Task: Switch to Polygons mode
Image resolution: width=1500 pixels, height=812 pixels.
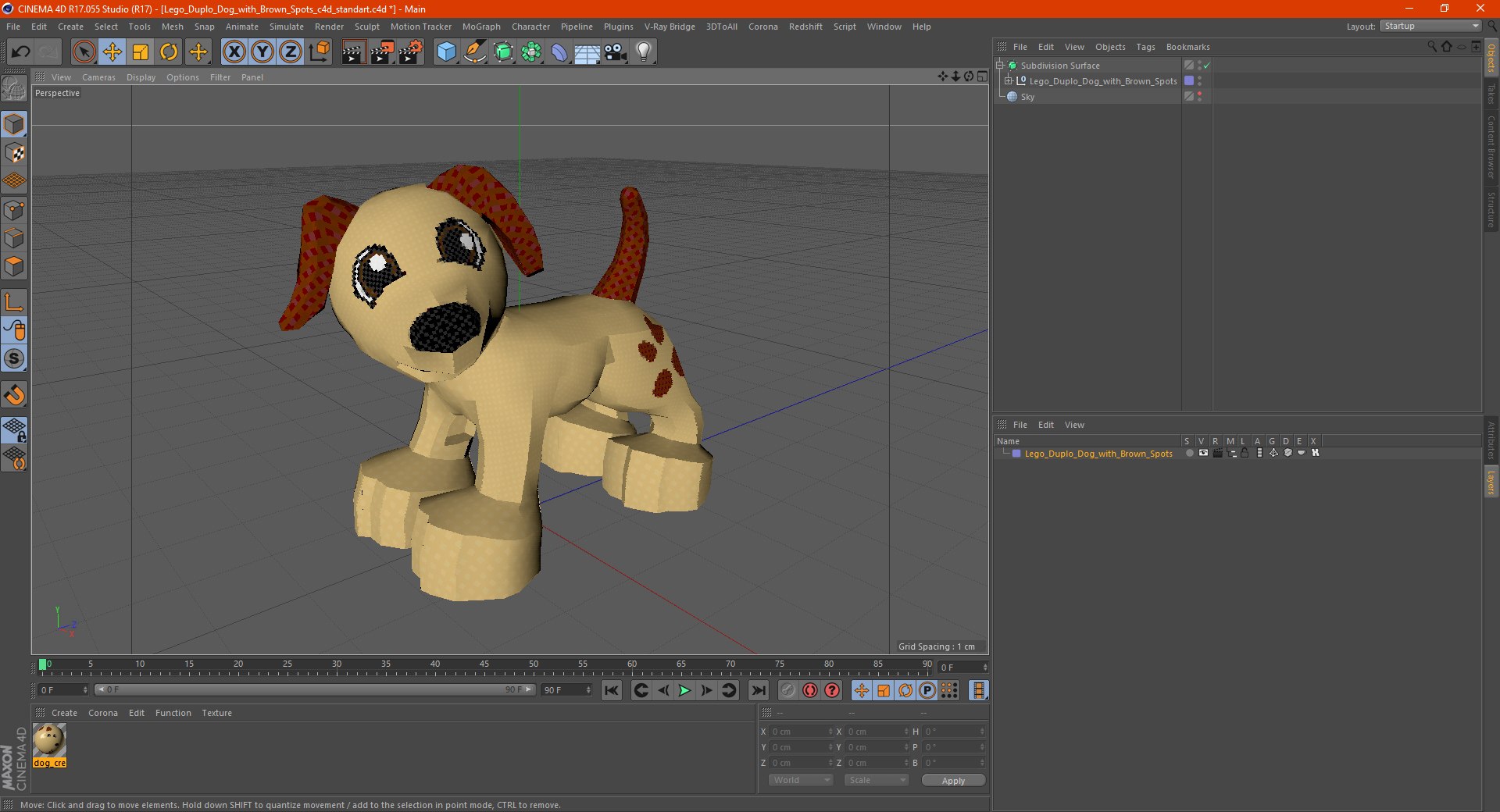Action: click(14, 266)
